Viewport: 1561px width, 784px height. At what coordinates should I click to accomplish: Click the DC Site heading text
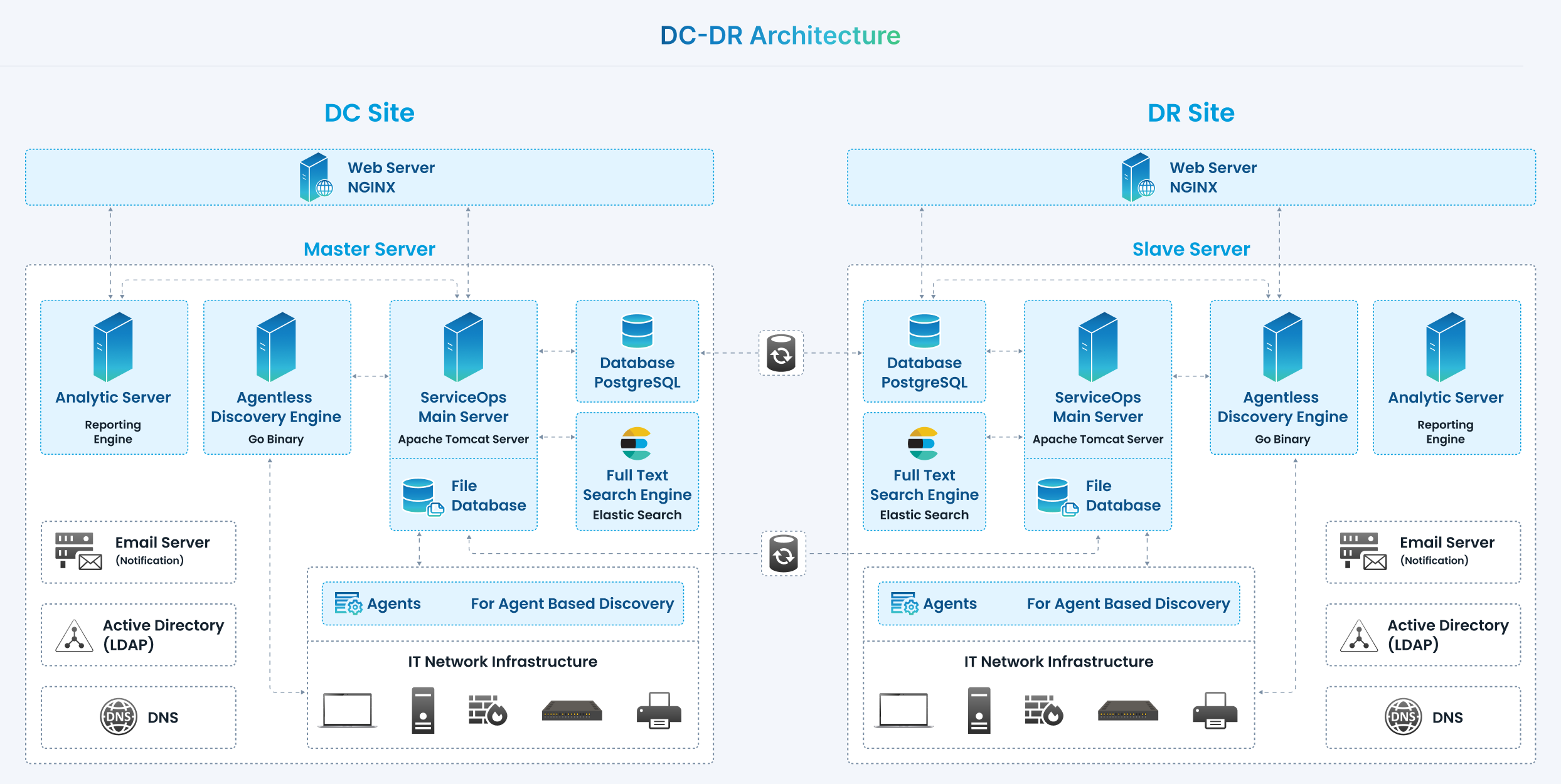click(x=369, y=113)
